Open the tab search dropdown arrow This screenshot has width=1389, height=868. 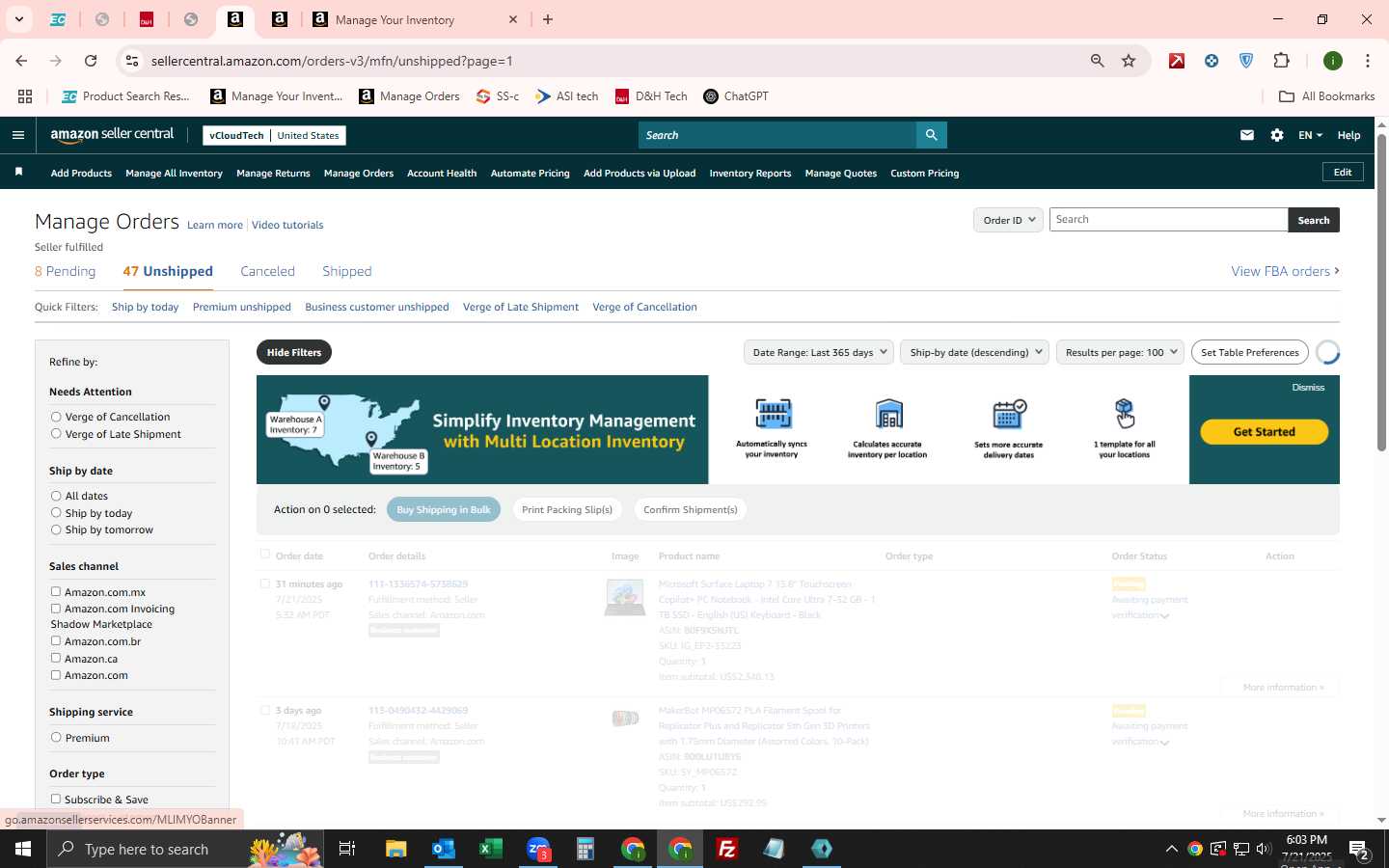(x=18, y=19)
